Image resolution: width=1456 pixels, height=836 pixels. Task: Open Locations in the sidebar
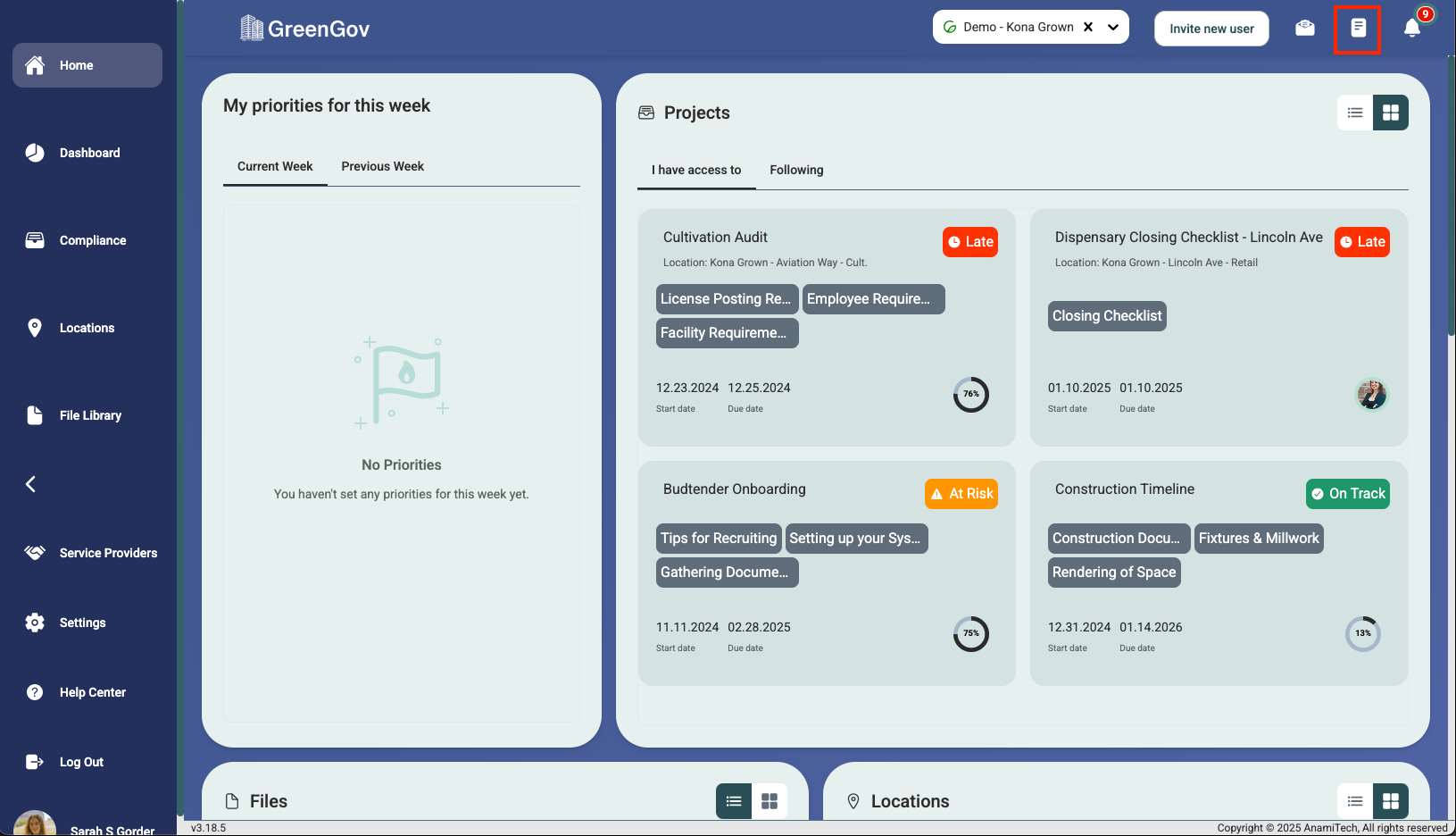pos(87,328)
